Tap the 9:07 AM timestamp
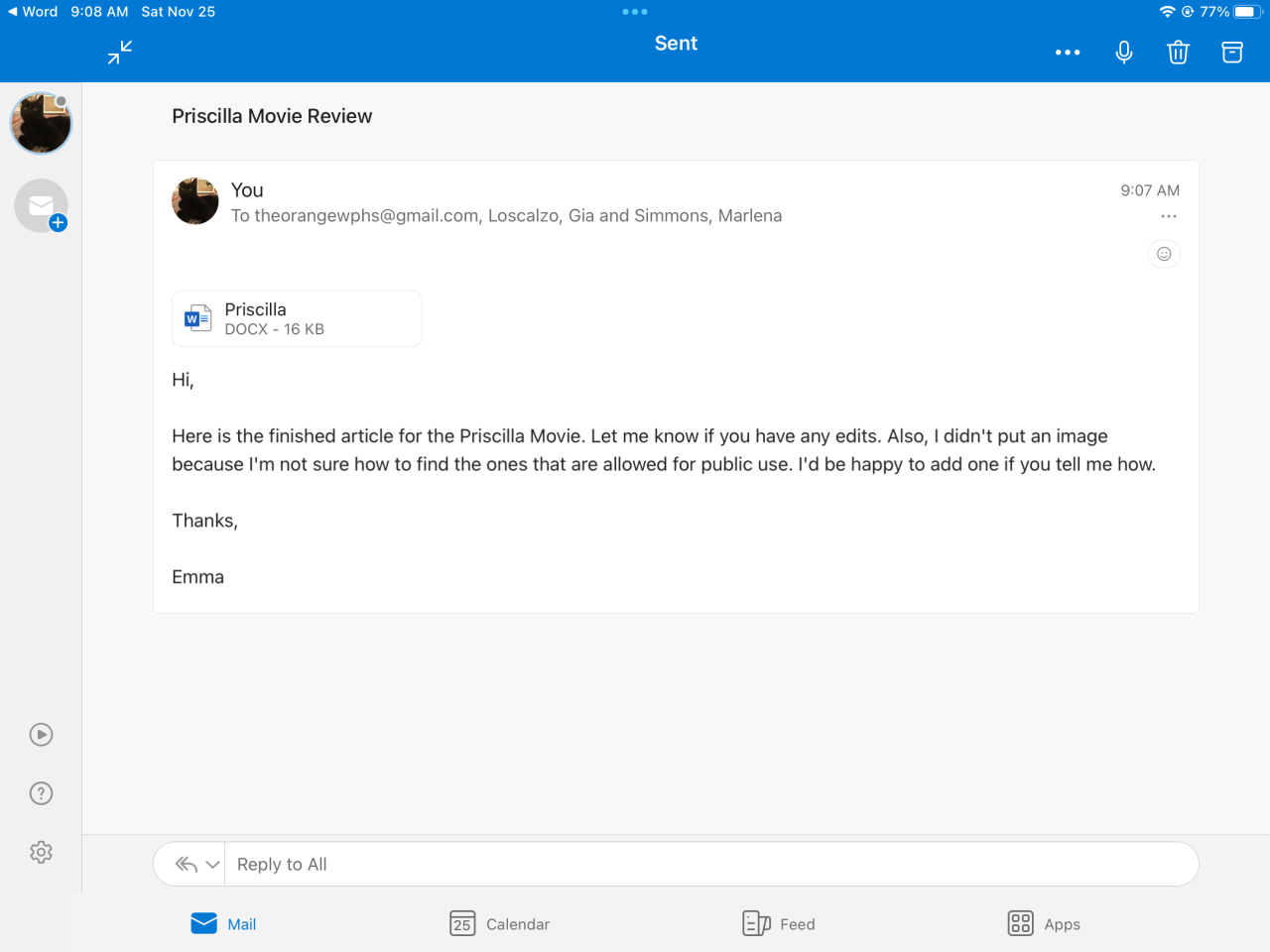The height and width of the screenshot is (952, 1270). 1150,190
